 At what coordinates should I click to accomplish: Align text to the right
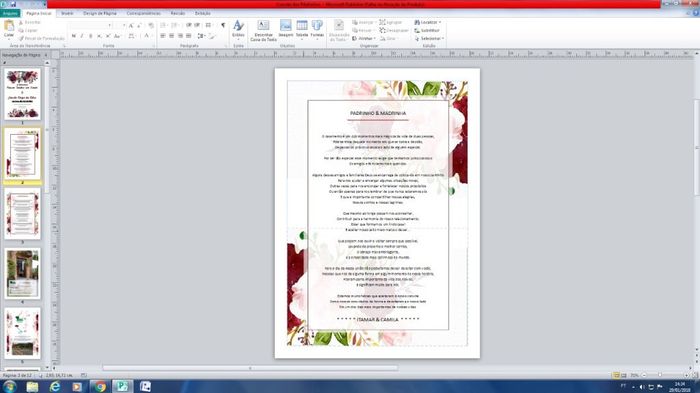pyautogui.click(x=180, y=36)
